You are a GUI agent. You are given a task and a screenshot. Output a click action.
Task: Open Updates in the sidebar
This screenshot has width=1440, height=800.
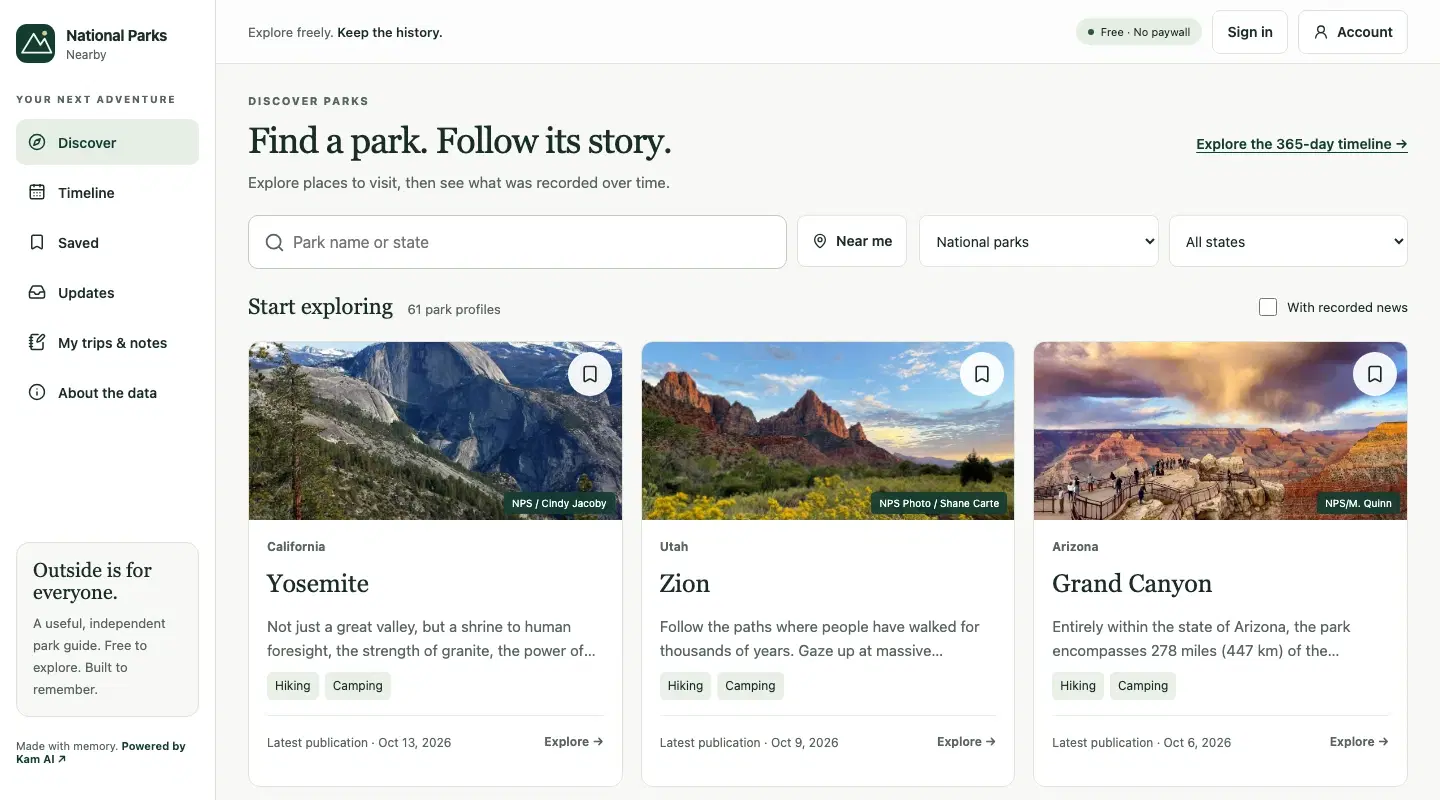pos(107,293)
